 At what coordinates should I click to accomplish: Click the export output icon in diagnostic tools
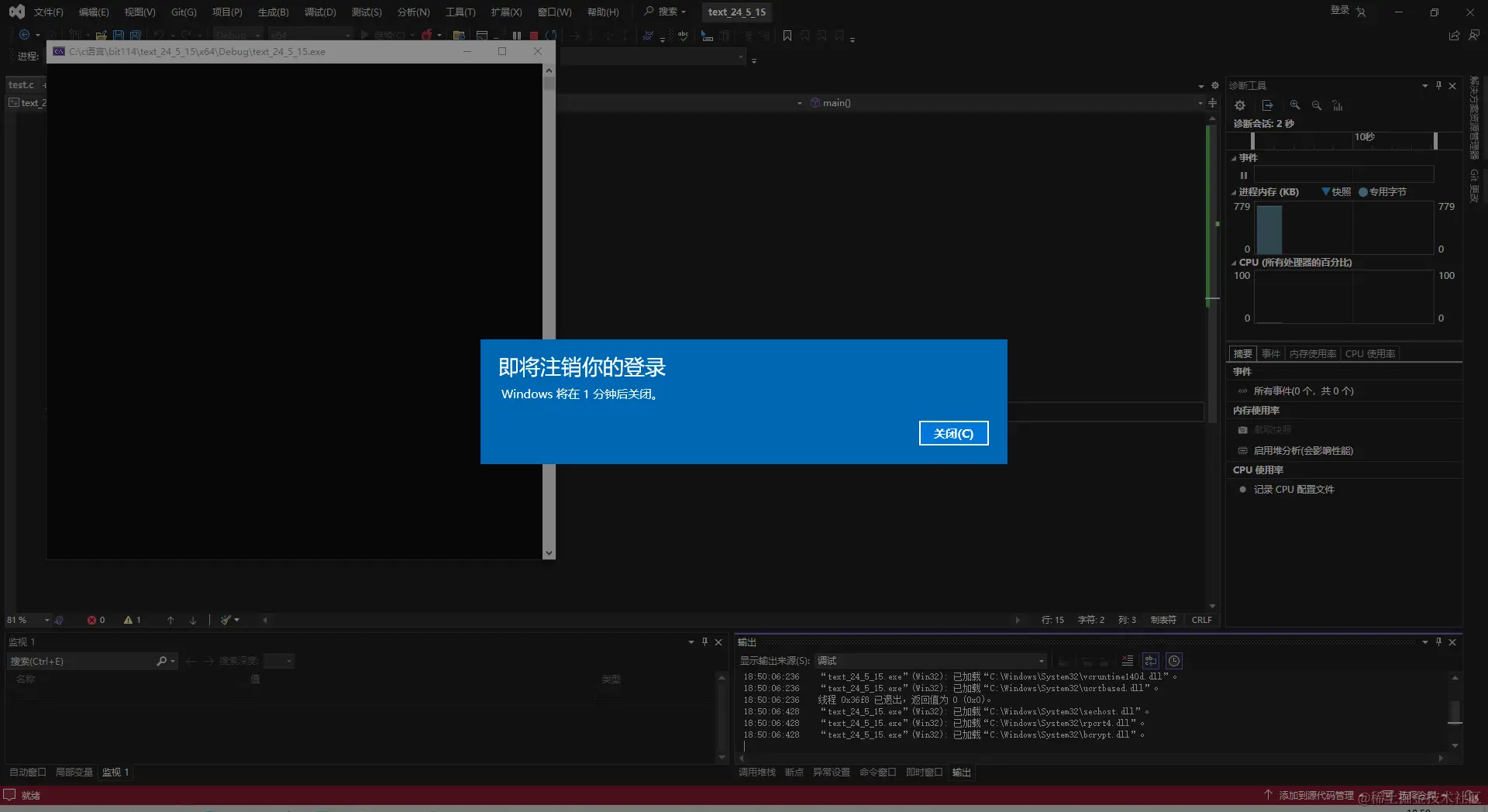(1267, 105)
